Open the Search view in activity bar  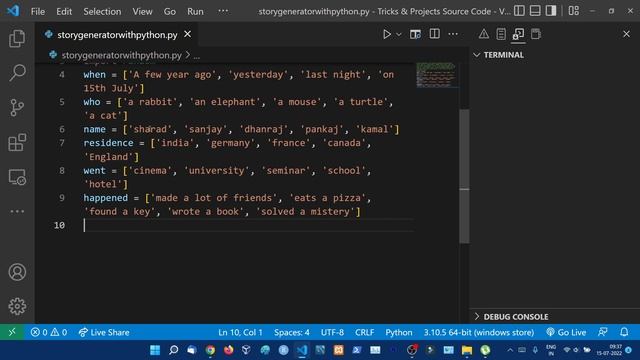coord(17,73)
